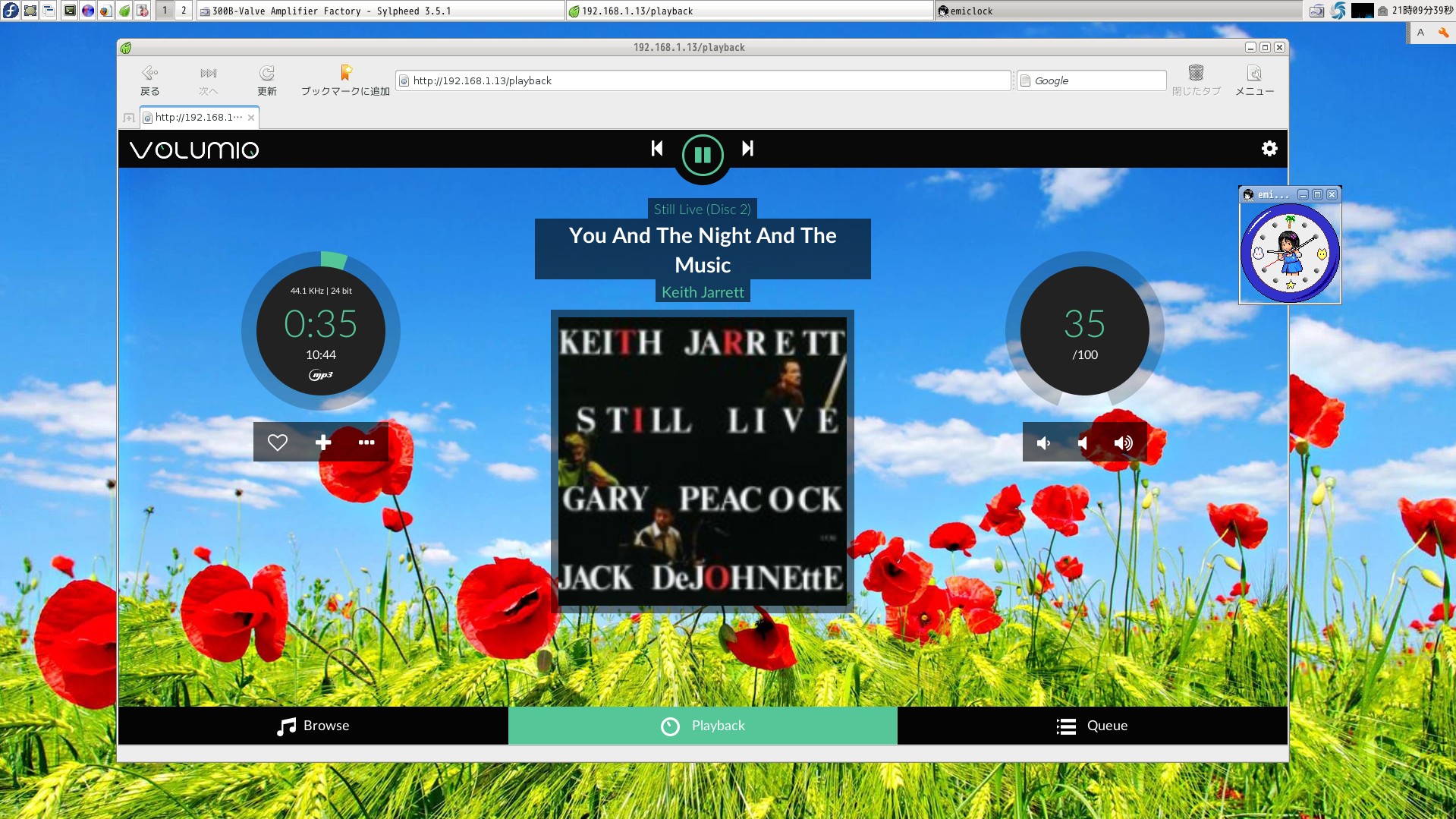Click the track seek progress ring
This screenshot has width=1456, height=819.
tap(334, 260)
